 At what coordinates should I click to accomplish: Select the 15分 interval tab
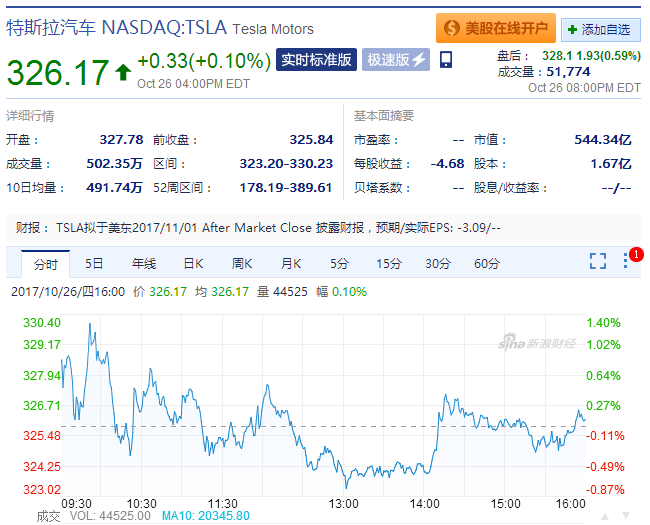point(389,264)
